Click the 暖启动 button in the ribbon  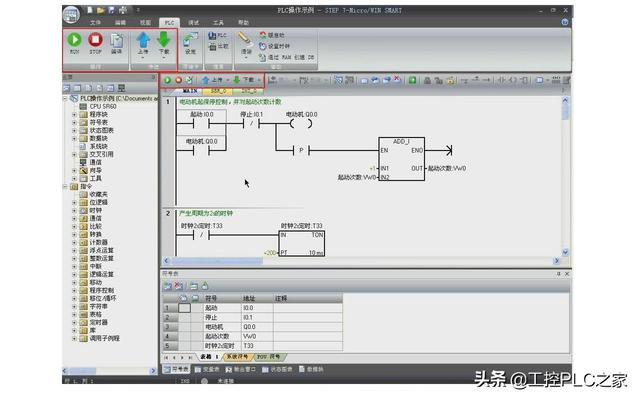(272, 35)
